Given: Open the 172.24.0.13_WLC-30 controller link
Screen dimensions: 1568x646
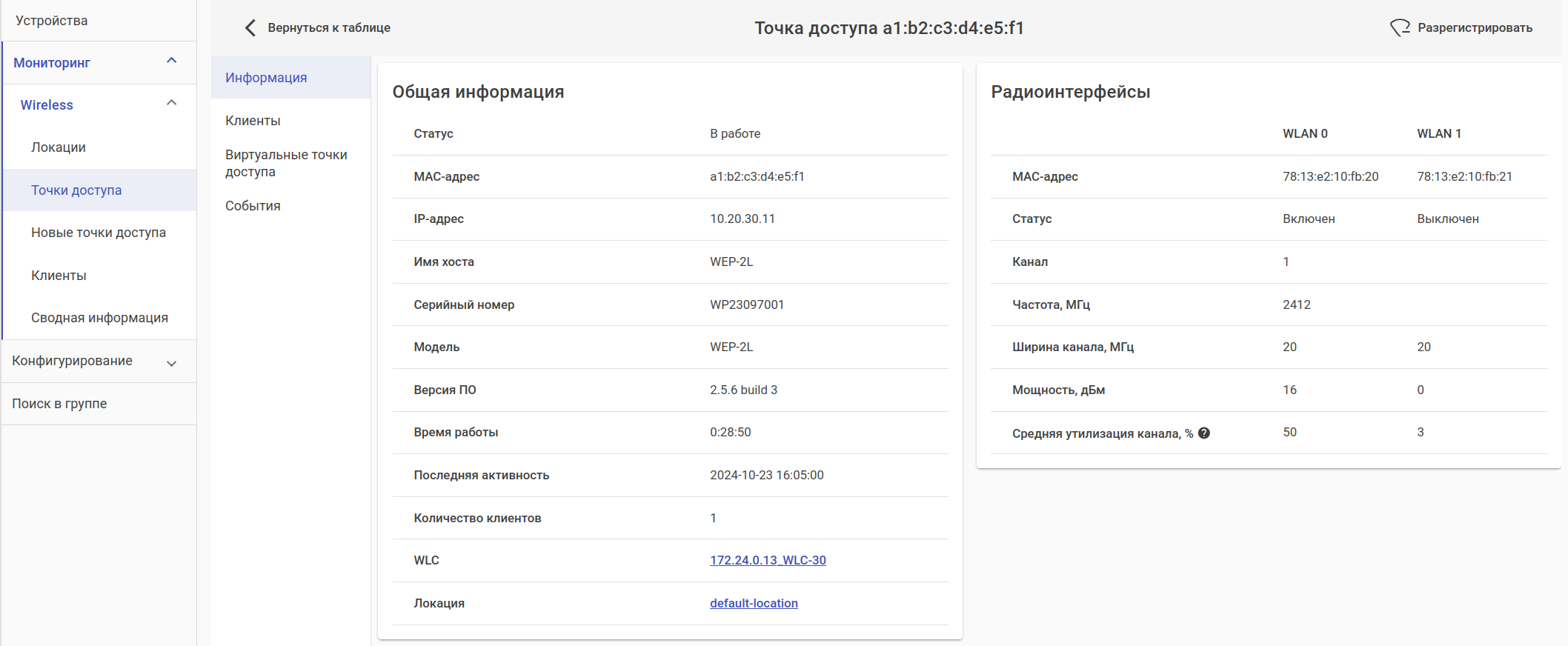Looking at the screenshot, I should coord(768,560).
